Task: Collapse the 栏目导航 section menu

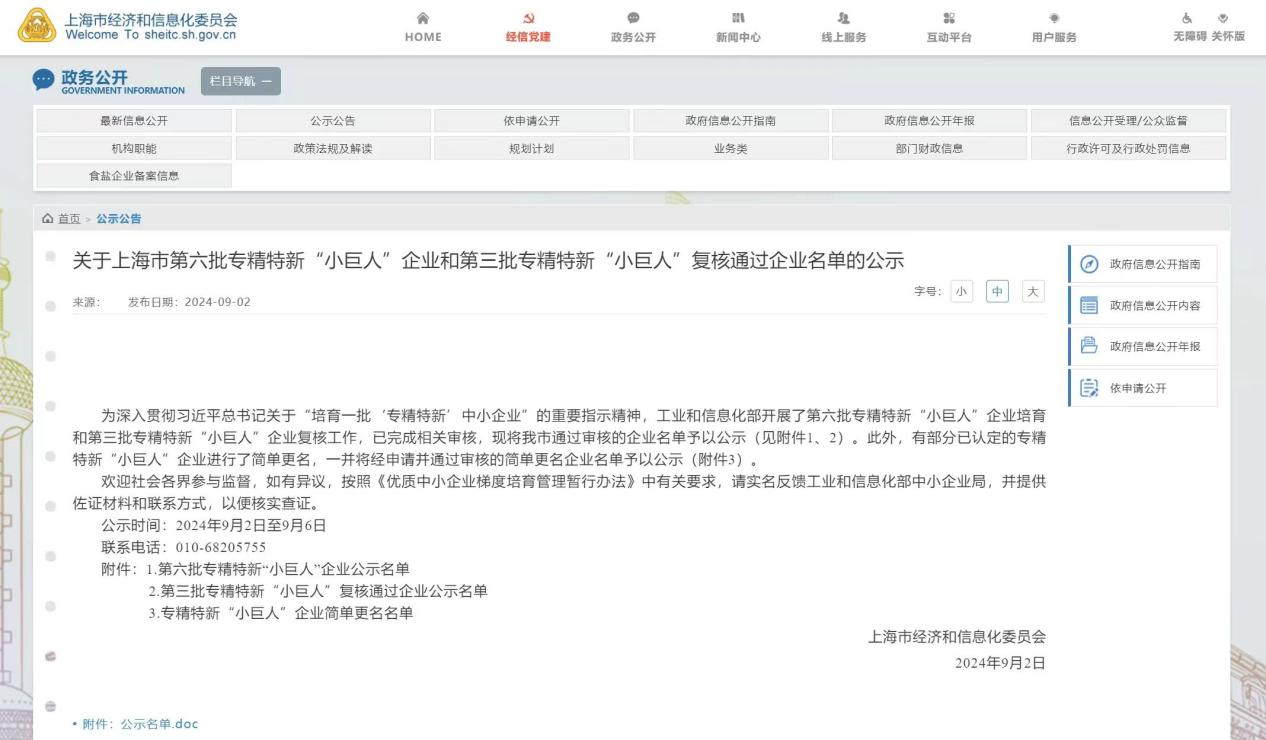Action: coord(240,82)
